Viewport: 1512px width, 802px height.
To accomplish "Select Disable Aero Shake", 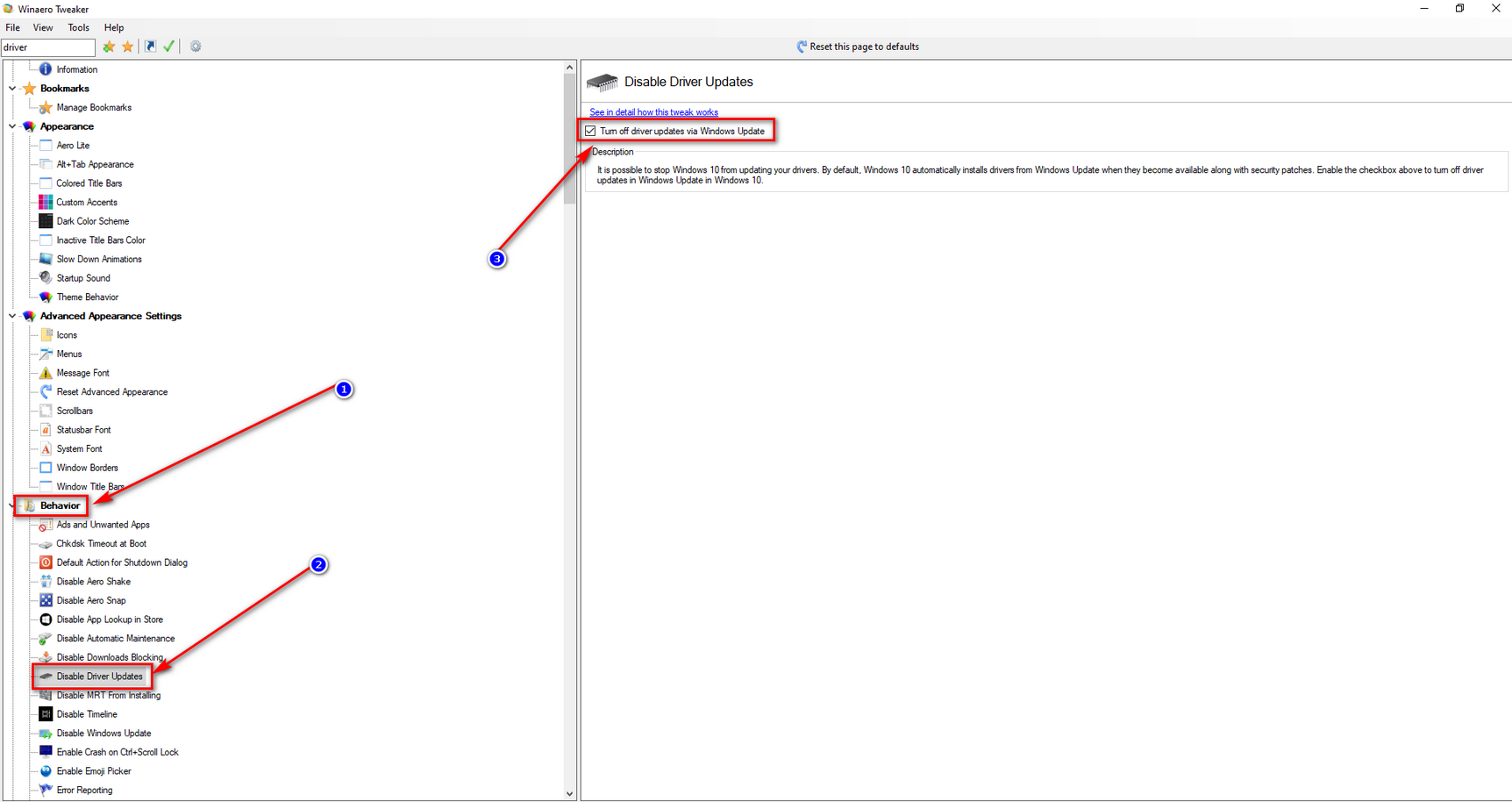I will click(x=94, y=582).
